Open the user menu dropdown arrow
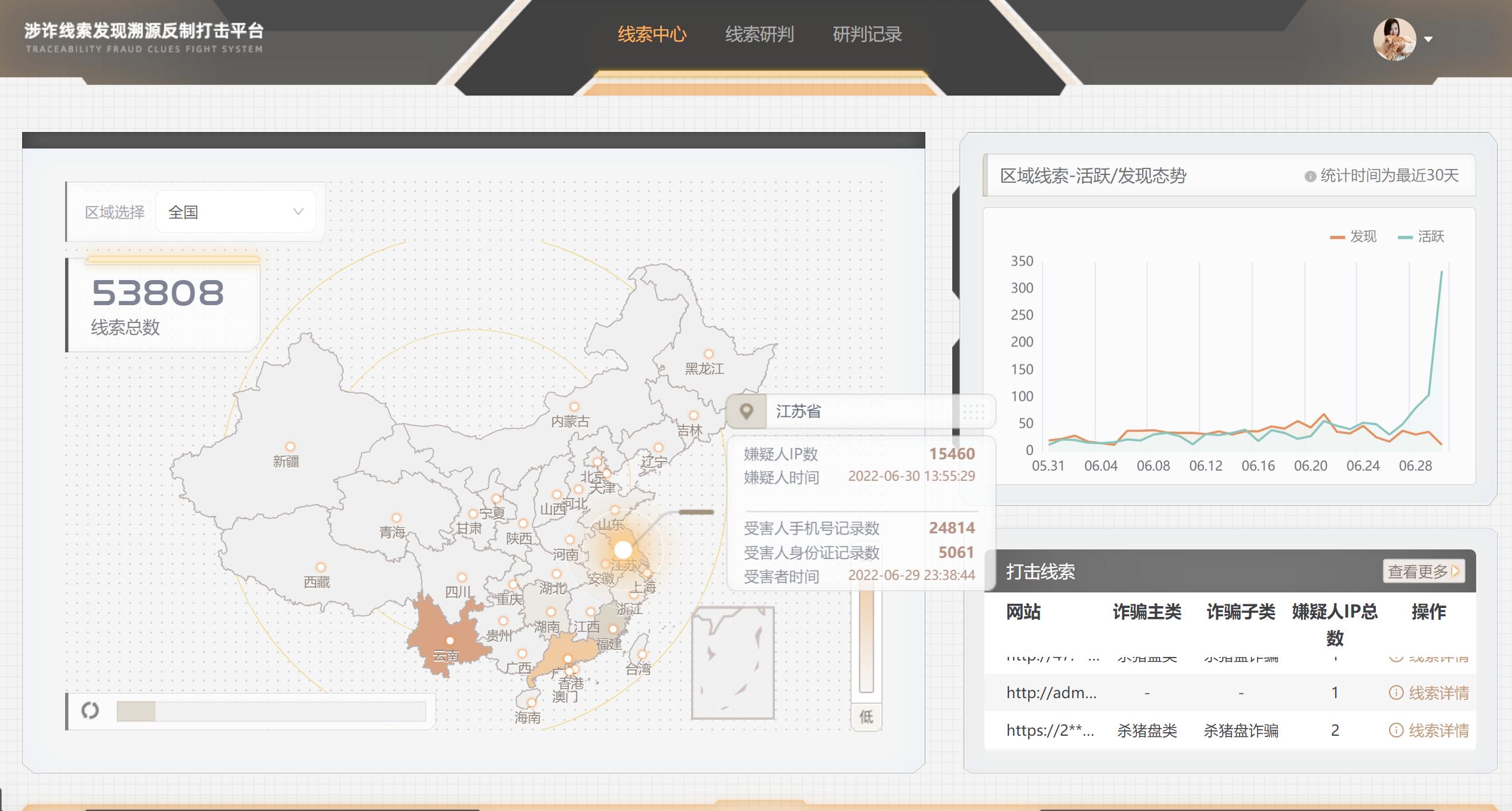The image size is (1512, 811). tap(1428, 39)
